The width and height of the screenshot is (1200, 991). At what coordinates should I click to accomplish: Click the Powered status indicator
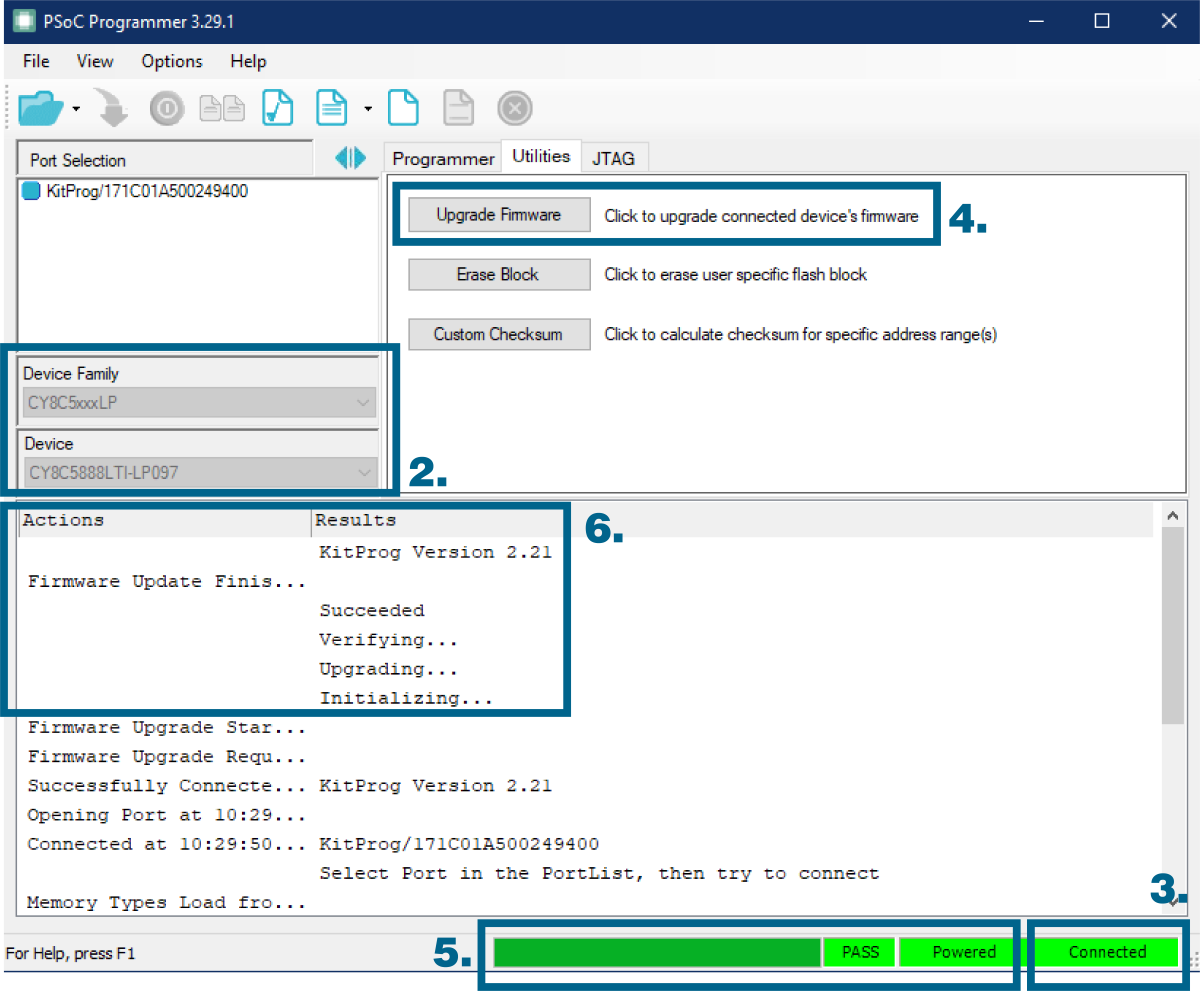click(964, 952)
